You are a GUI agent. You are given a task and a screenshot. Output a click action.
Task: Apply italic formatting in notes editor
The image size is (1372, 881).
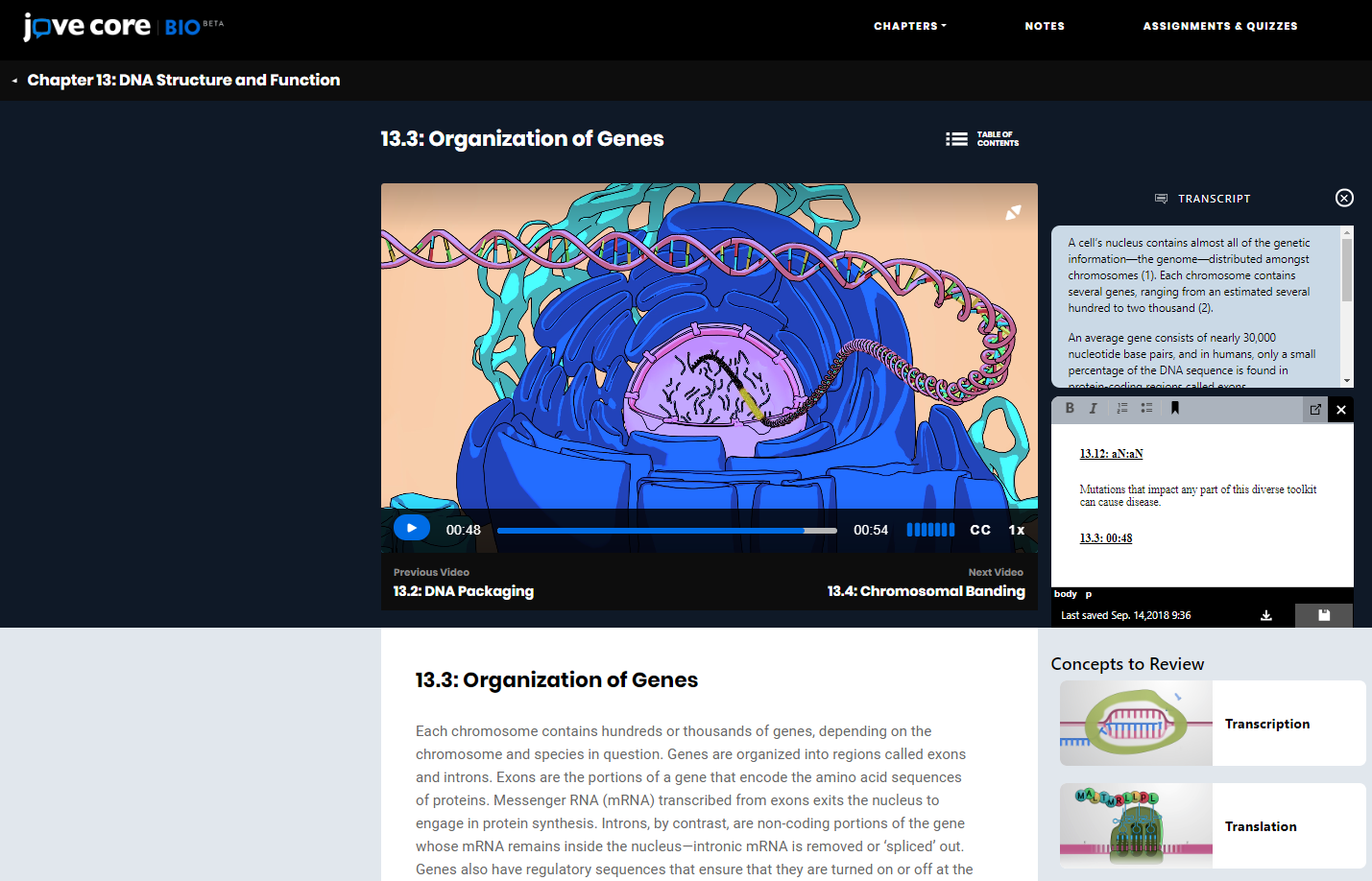[1093, 408]
